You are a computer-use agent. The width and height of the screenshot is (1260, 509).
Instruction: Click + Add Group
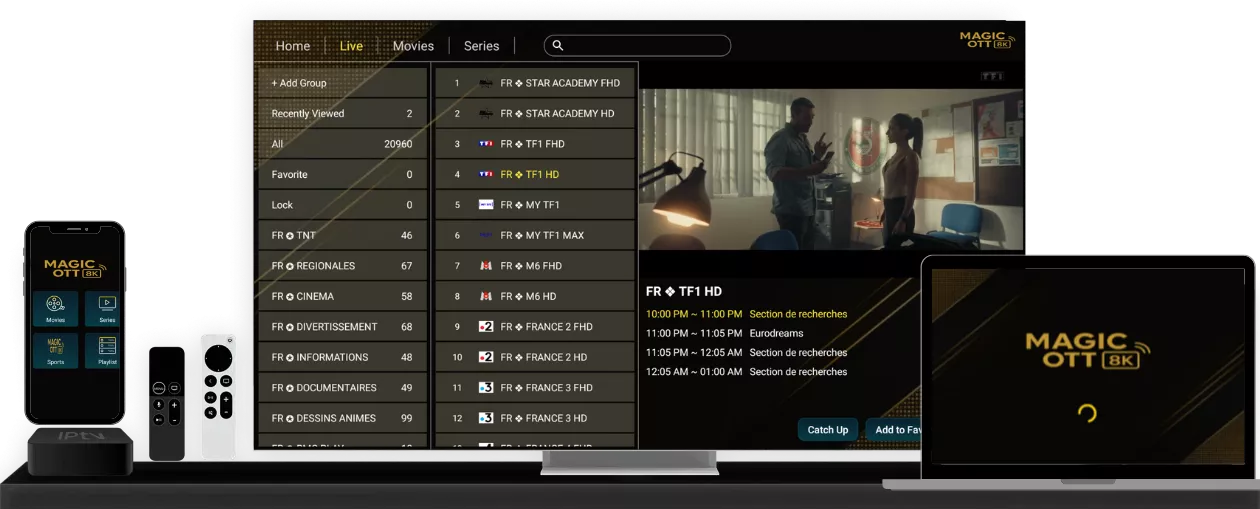(342, 83)
